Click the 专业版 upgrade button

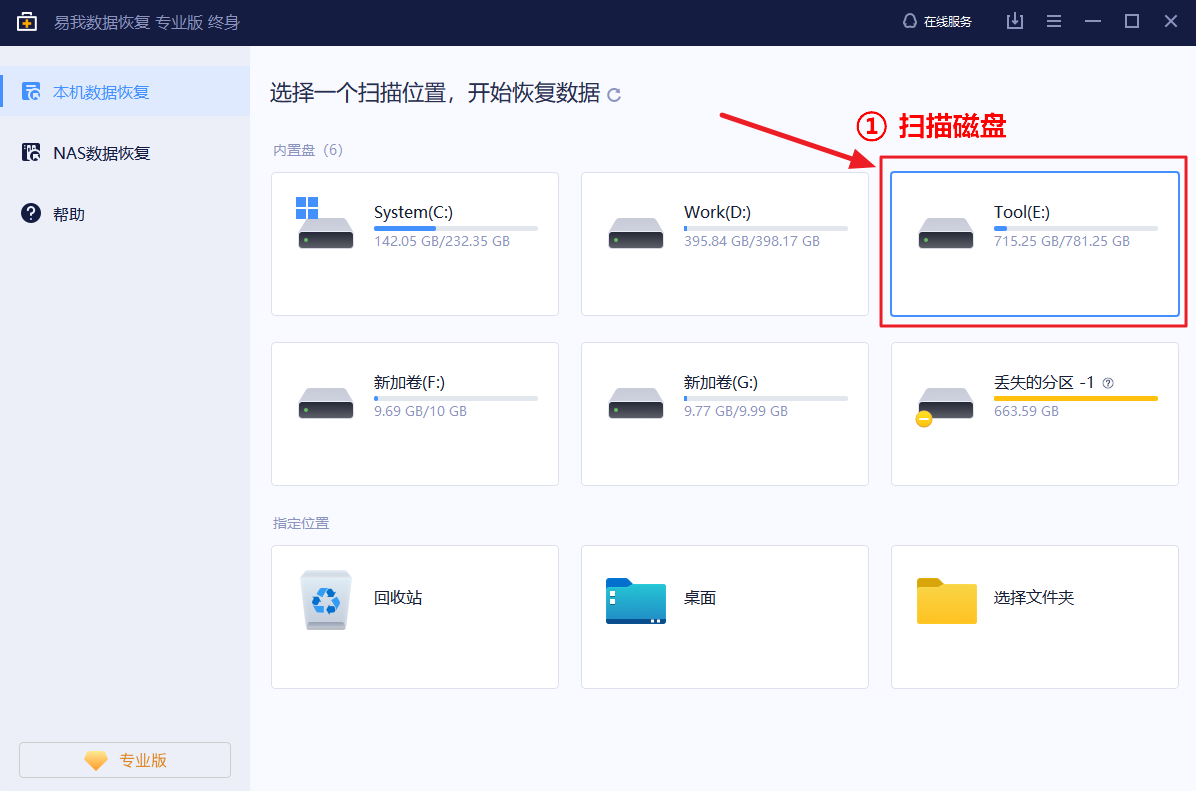coord(124,760)
